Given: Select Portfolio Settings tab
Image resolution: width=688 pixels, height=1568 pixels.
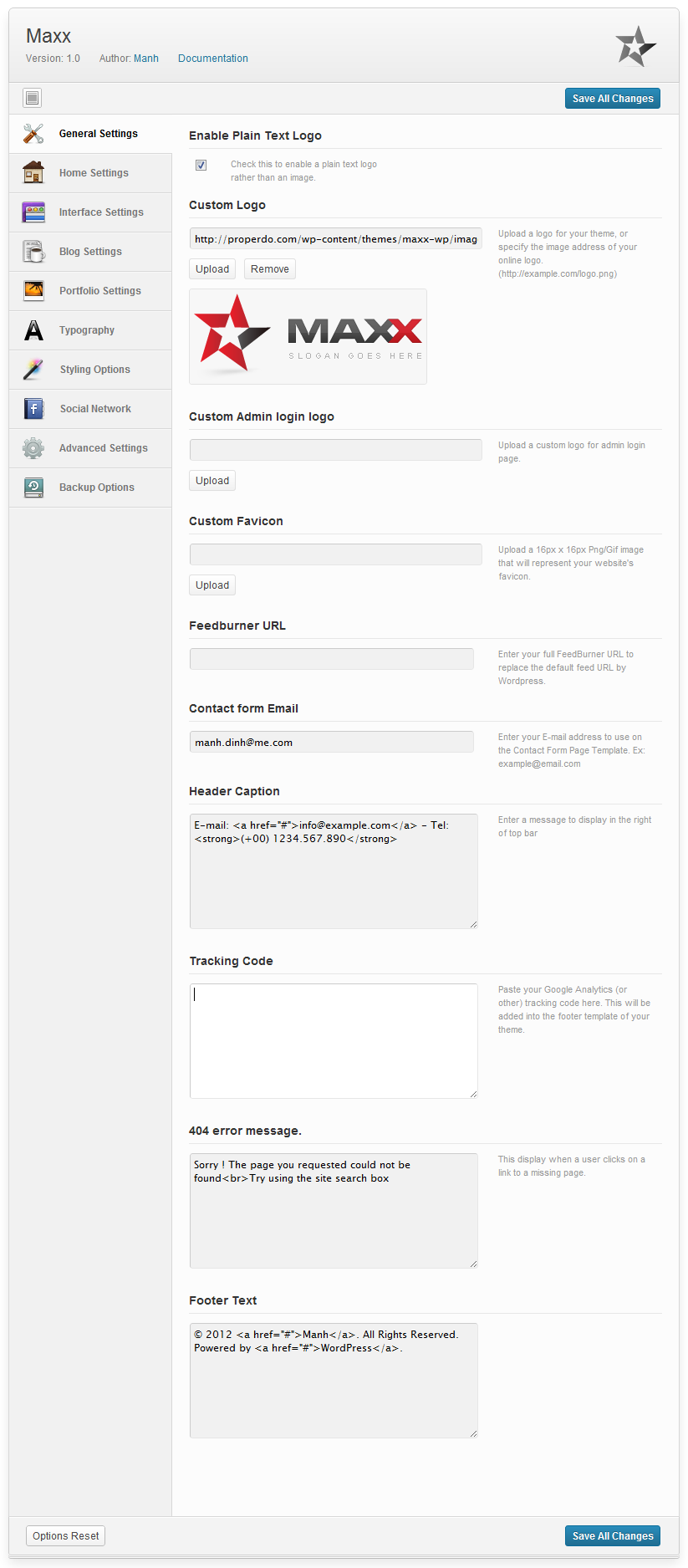Looking at the screenshot, I should coord(90,291).
